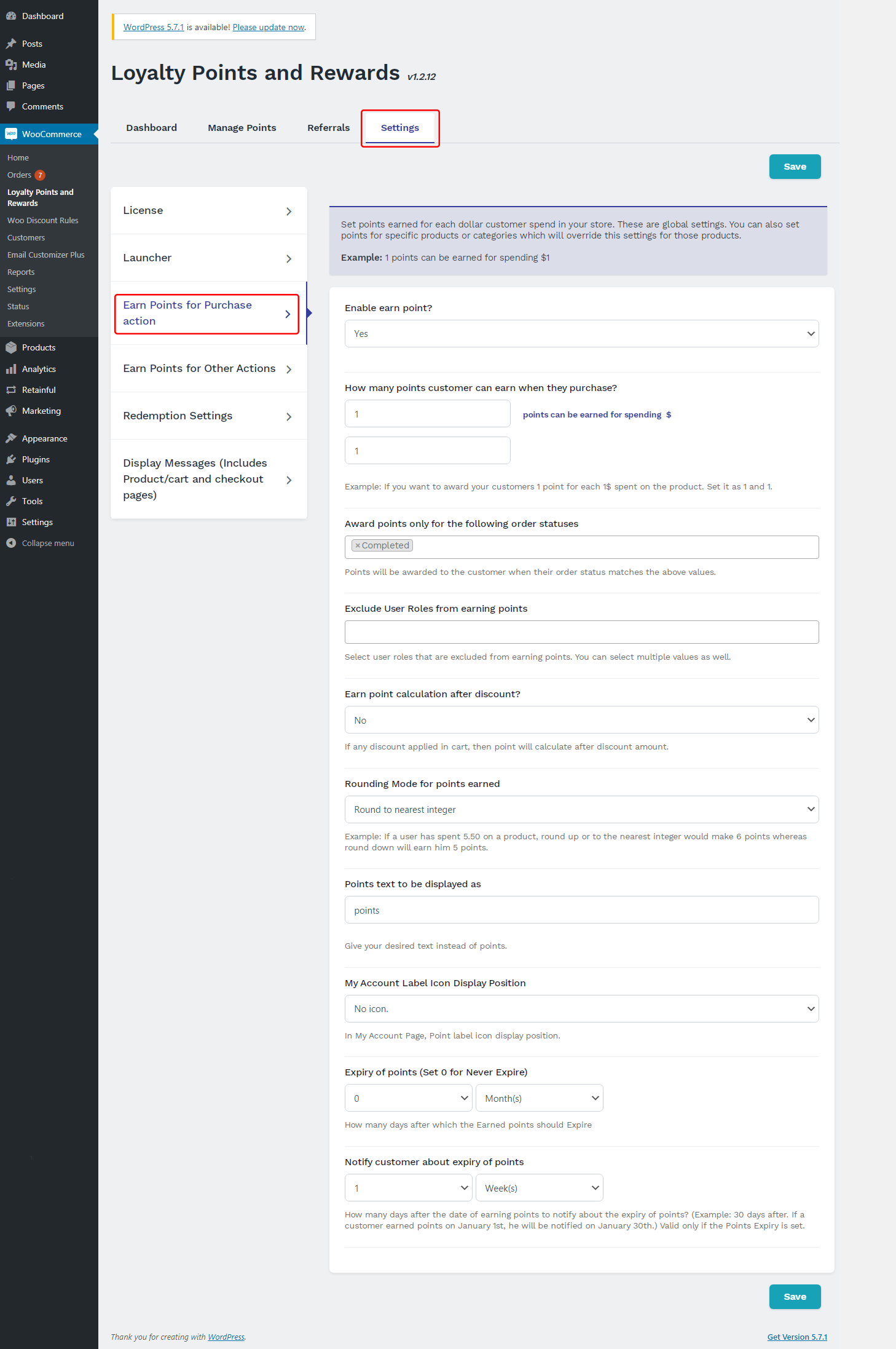Open the Enable earn point dropdown
The width and height of the screenshot is (896, 1349).
coord(581,334)
